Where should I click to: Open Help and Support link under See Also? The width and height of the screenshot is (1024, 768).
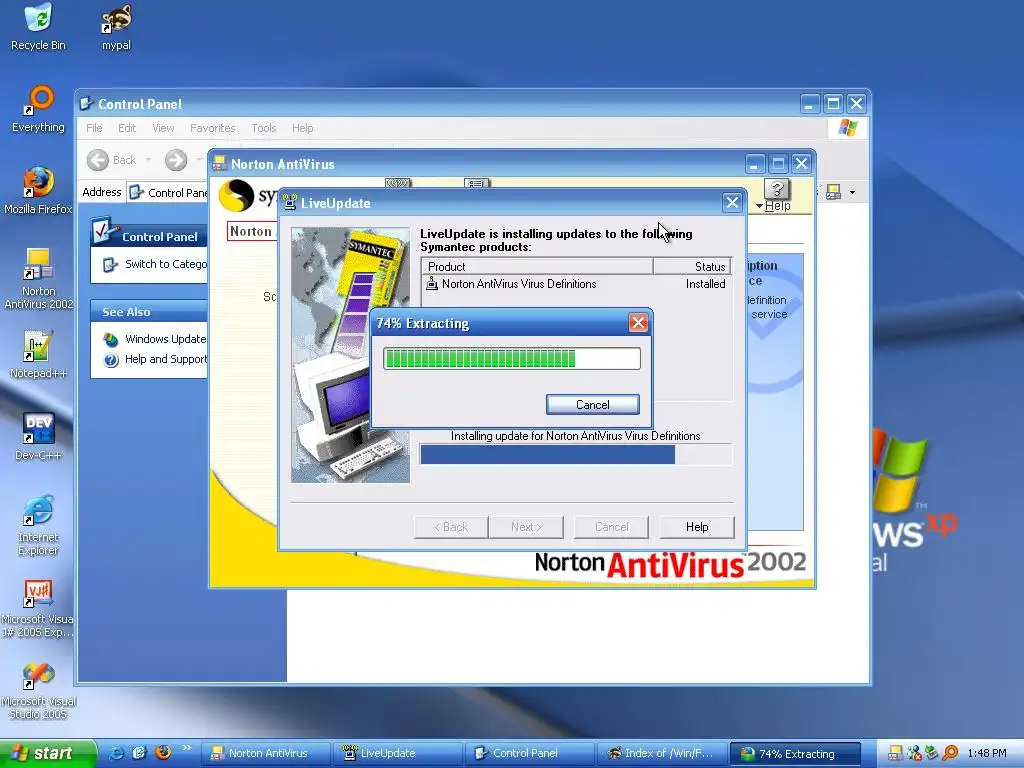(x=166, y=359)
